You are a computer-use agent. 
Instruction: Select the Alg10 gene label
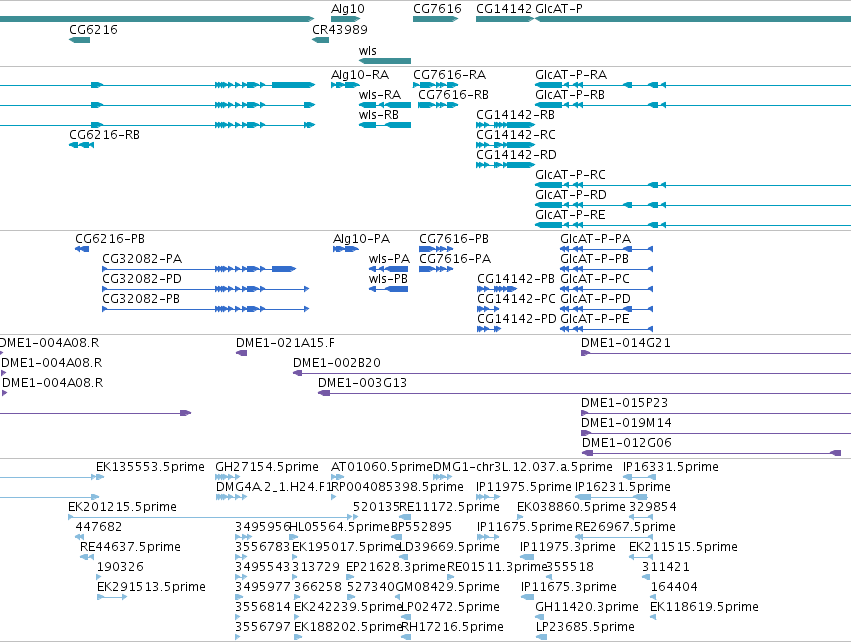coord(348,9)
